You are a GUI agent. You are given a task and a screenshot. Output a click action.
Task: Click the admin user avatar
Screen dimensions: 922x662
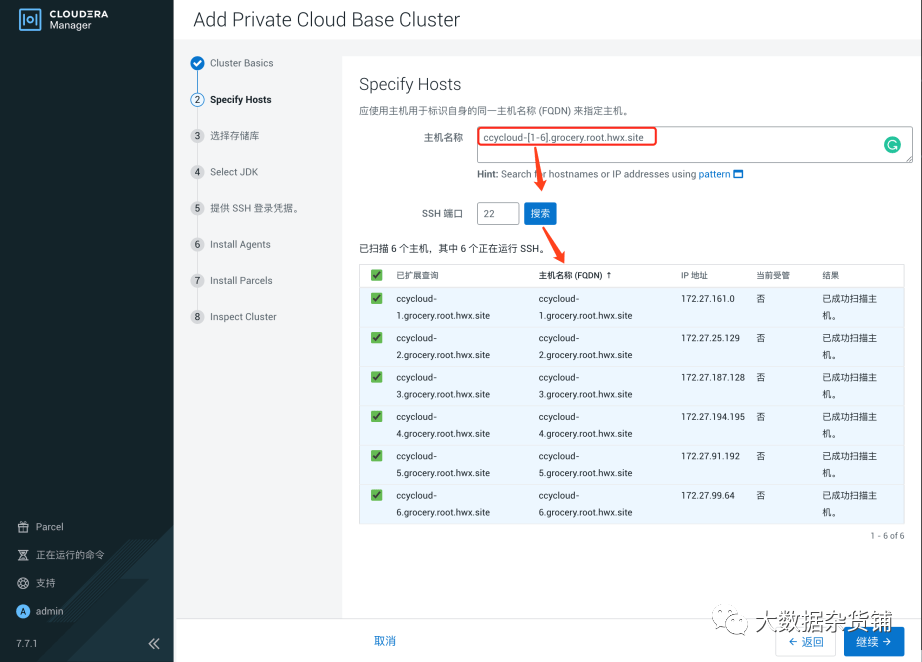tap(23, 611)
